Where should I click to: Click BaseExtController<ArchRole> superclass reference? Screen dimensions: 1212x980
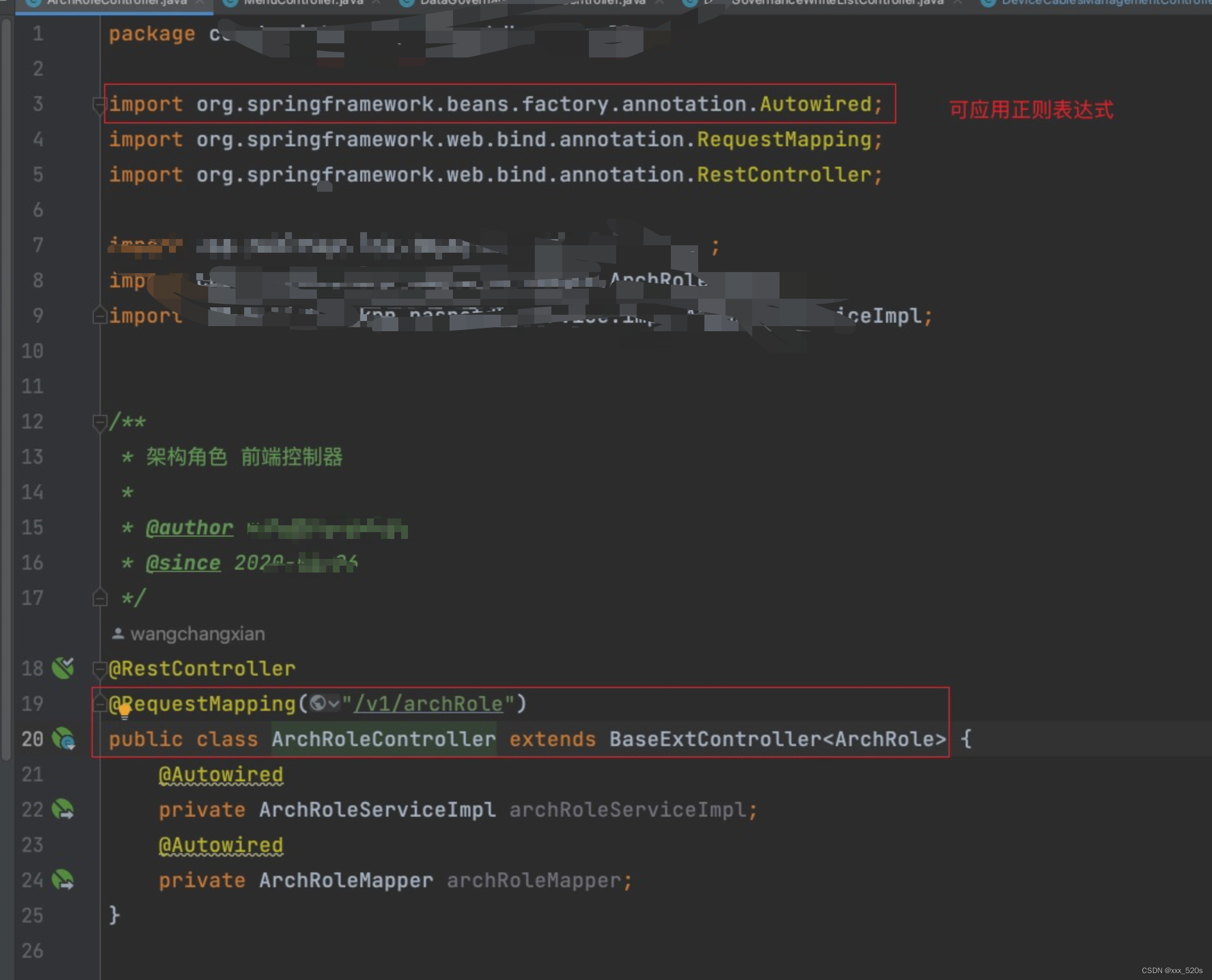(x=777, y=739)
